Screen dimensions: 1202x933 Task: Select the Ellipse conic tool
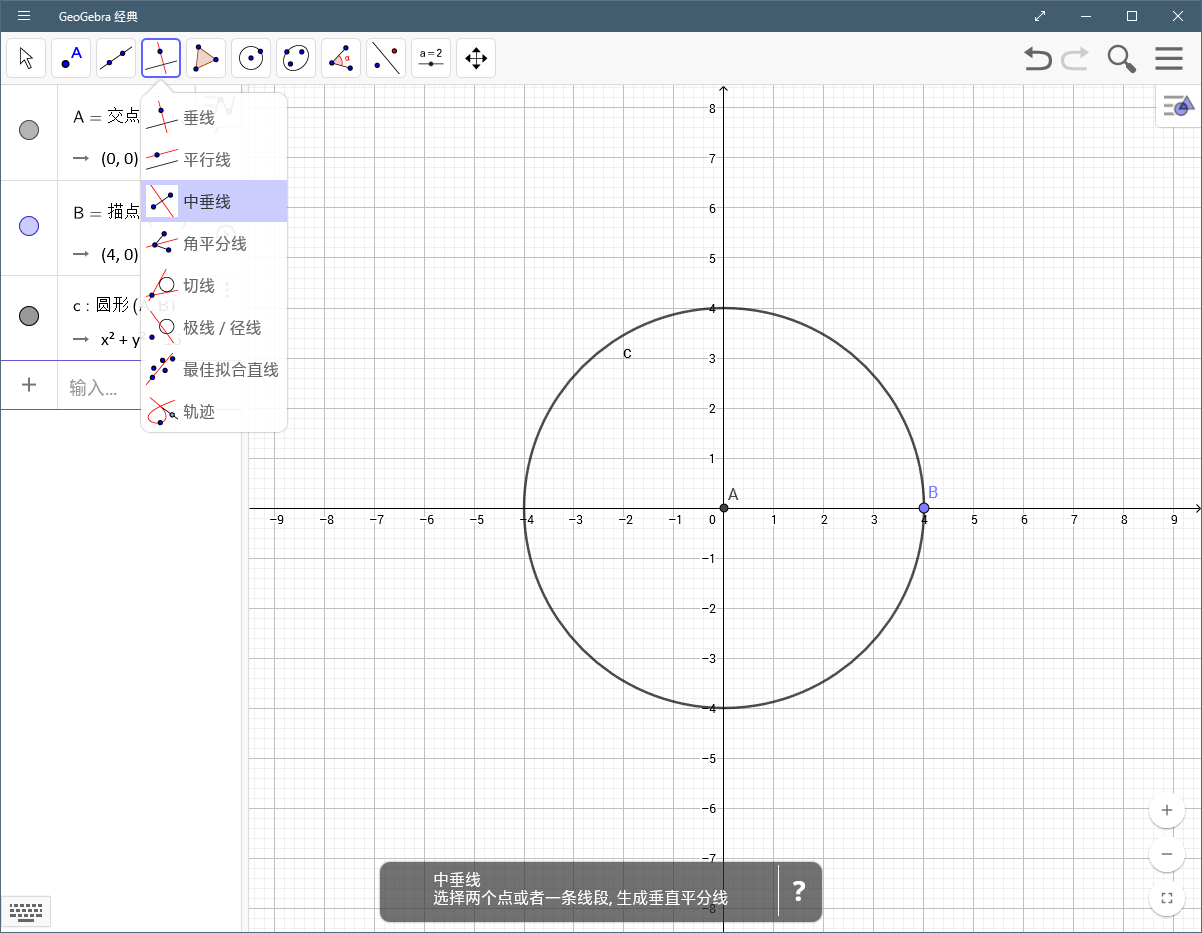click(x=296, y=58)
